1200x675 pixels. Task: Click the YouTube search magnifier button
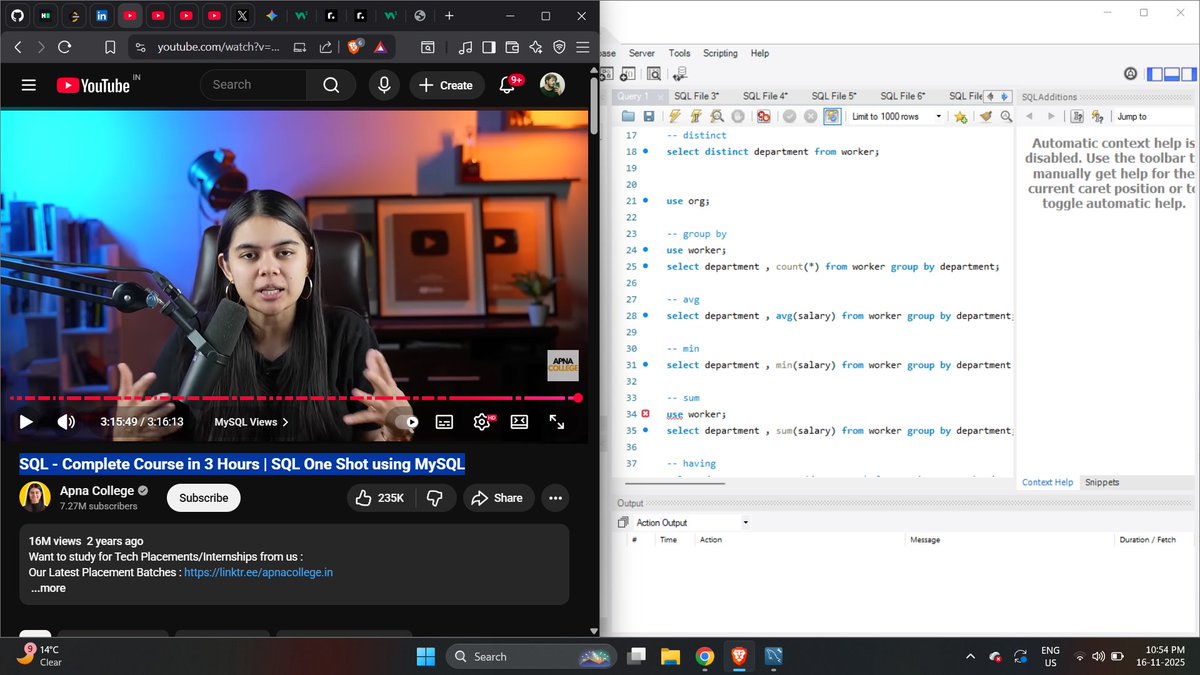point(332,85)
